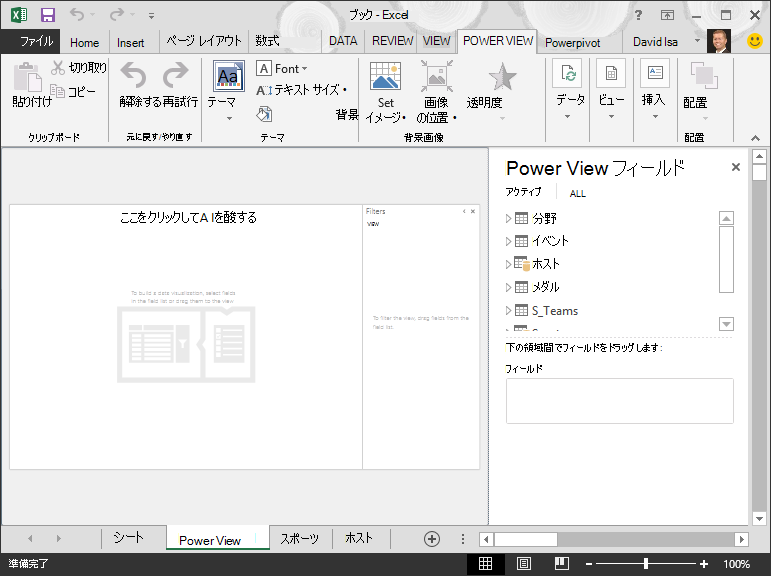Zoom in with the plus button
Screen dimensions: 771x576
pyautogui.click(x=704, y=564)
